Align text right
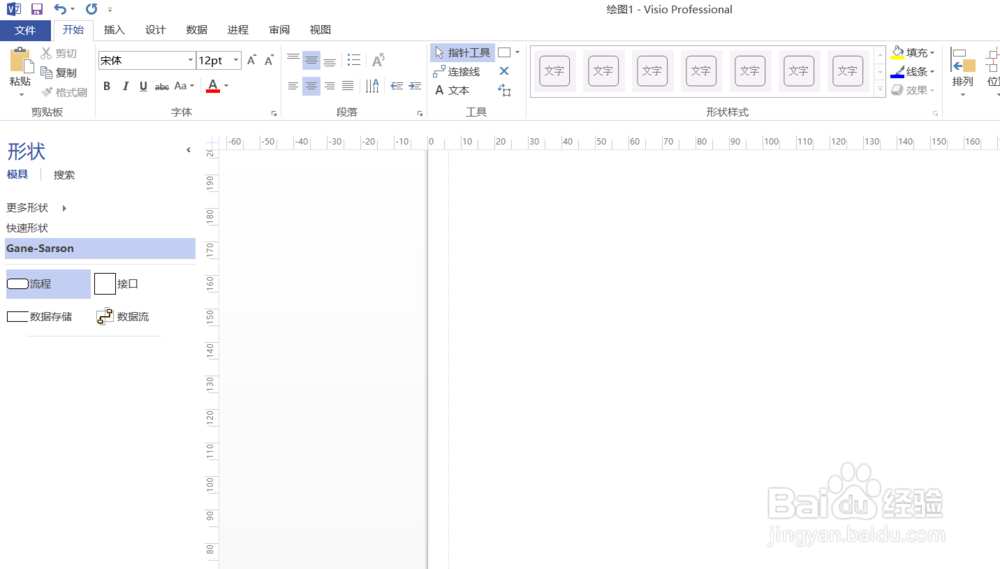The image size is (1000, 569). [330, 85]
